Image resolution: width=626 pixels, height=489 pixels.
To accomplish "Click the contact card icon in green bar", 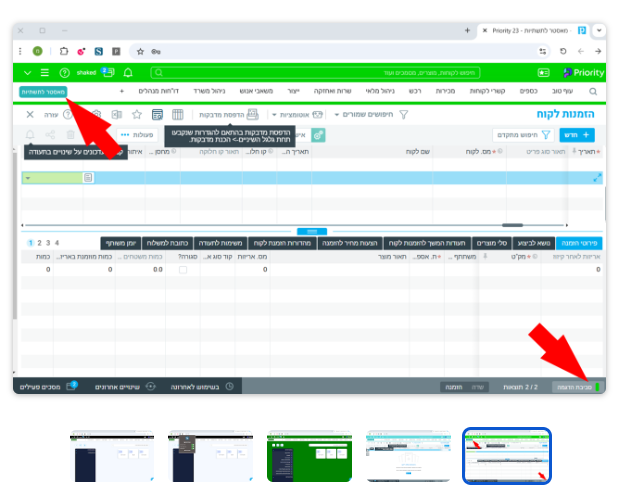I will tap(543, 73).
